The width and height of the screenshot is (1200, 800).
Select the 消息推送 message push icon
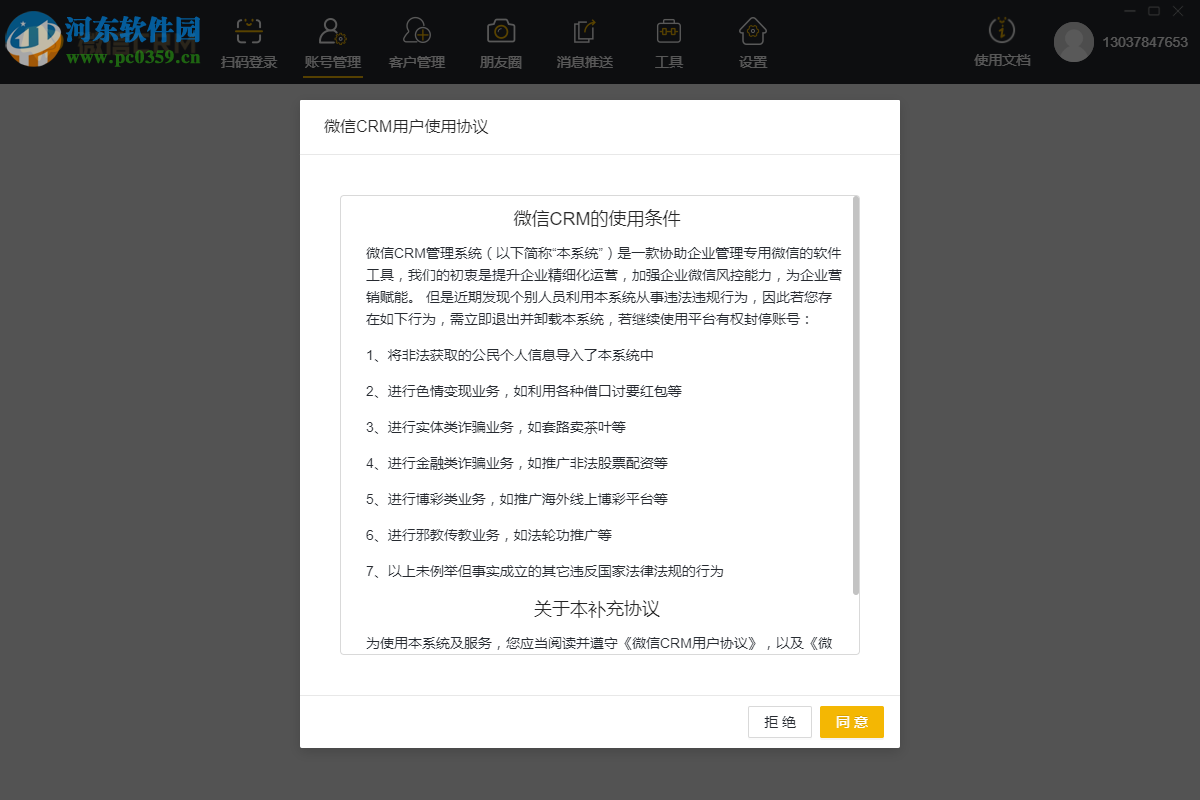(x=584, y=42)
